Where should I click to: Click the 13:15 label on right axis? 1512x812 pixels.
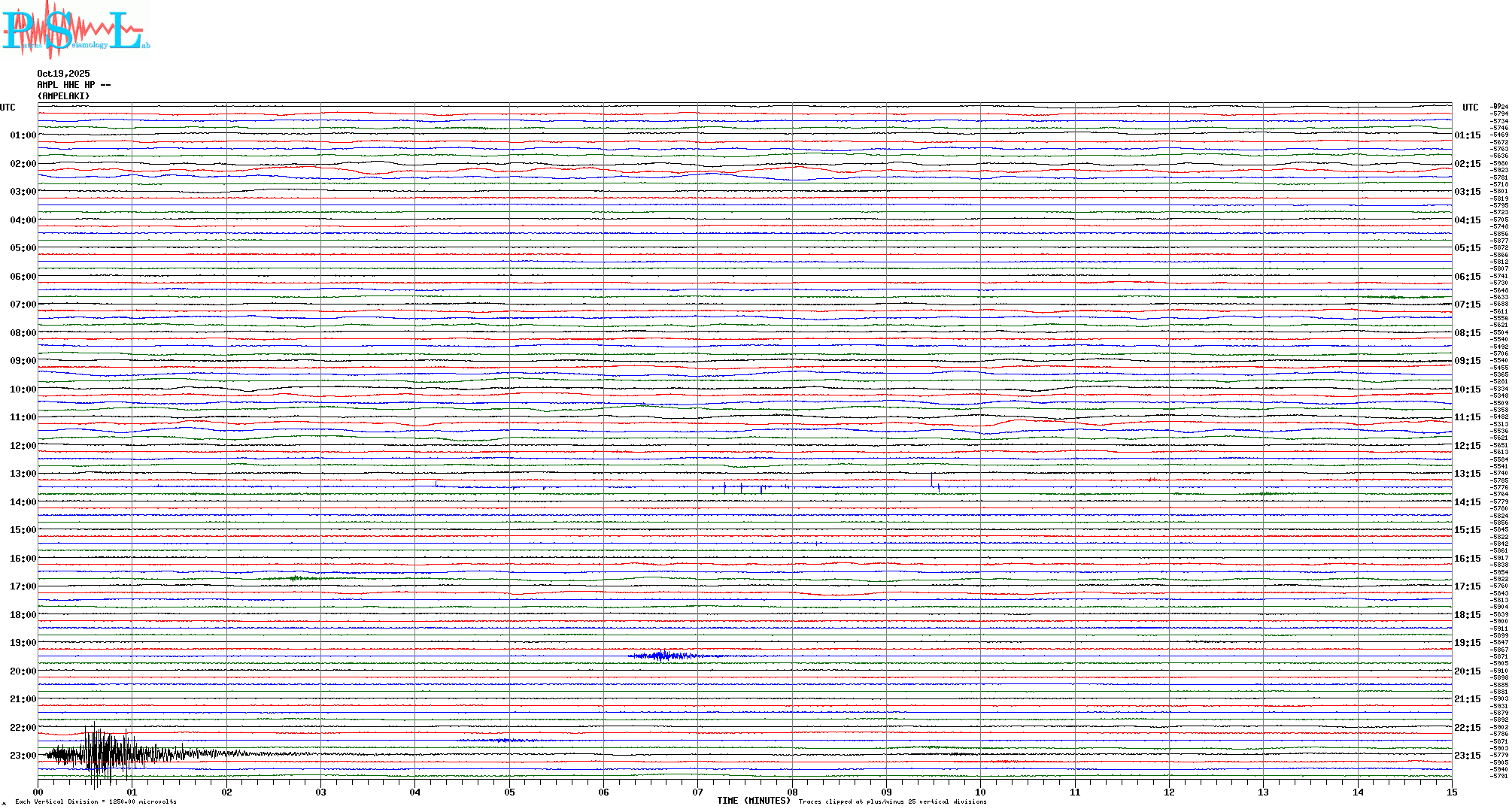click(x=1467, y=474)
